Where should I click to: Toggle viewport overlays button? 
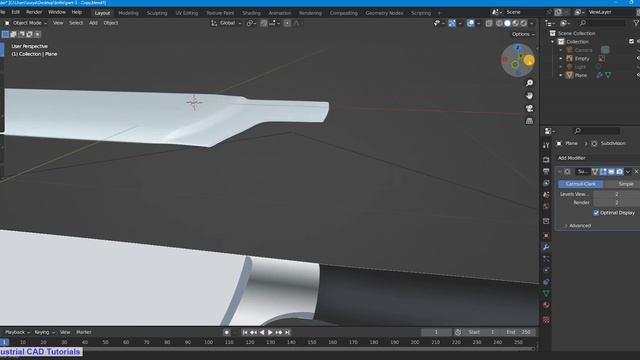tap(471, 23)
